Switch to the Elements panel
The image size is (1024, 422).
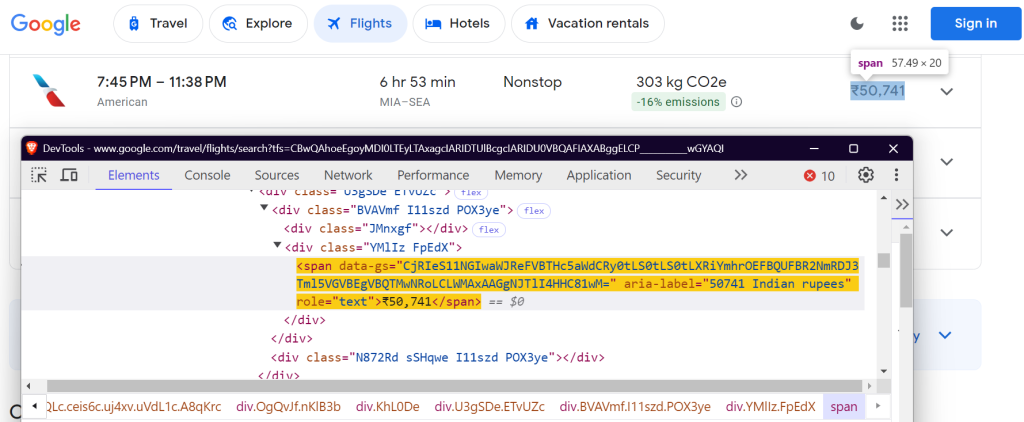[134, 175]
